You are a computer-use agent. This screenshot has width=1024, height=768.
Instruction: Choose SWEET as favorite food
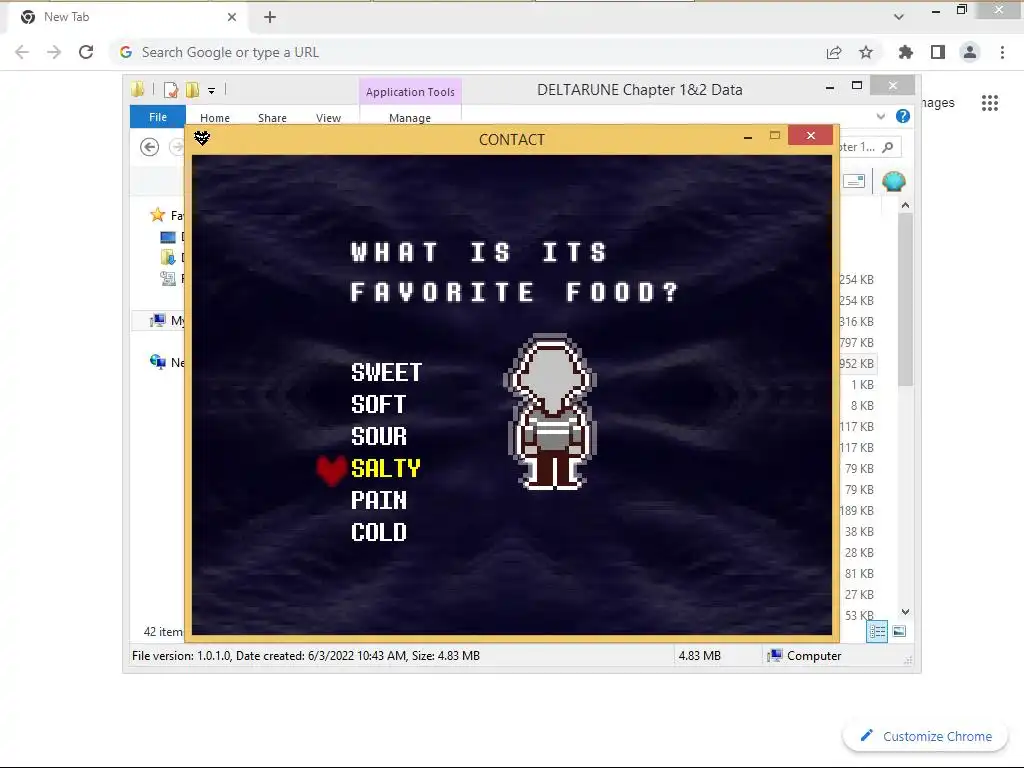point(386,372)
